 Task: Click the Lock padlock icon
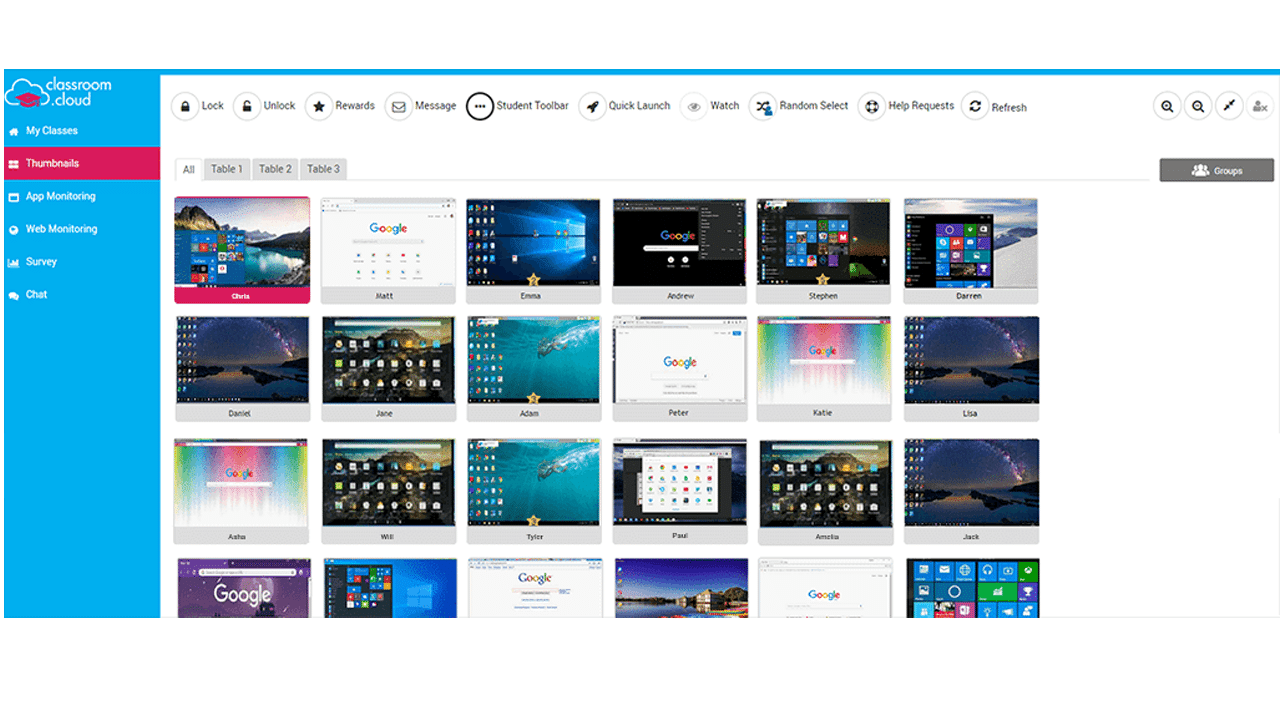coord(185,106)
